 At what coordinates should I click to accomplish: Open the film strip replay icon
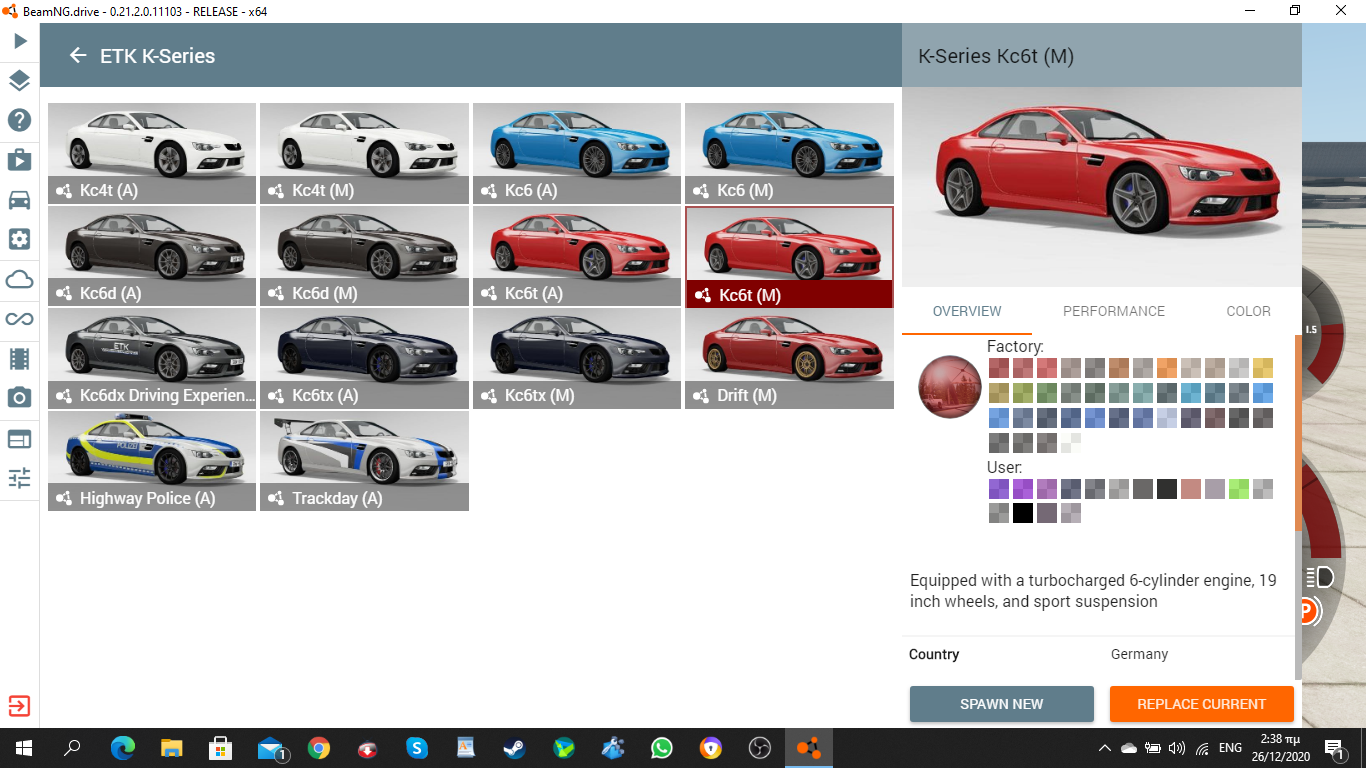click(x=20, y=358)
